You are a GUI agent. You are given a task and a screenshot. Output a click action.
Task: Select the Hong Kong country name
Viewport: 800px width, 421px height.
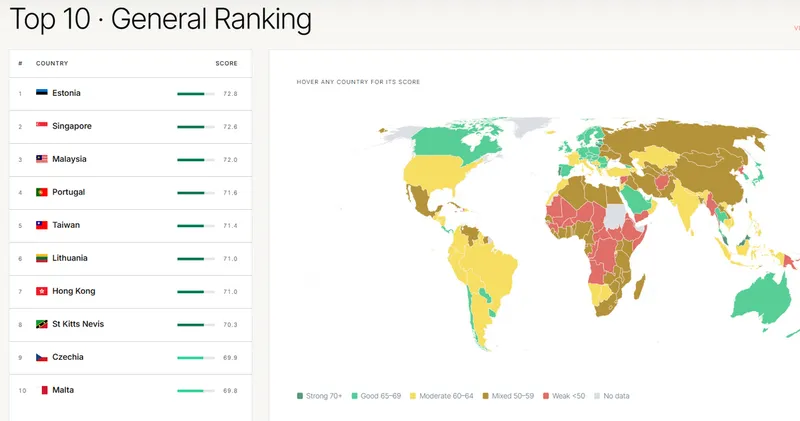pyautogui.click(x=73, y=291)
